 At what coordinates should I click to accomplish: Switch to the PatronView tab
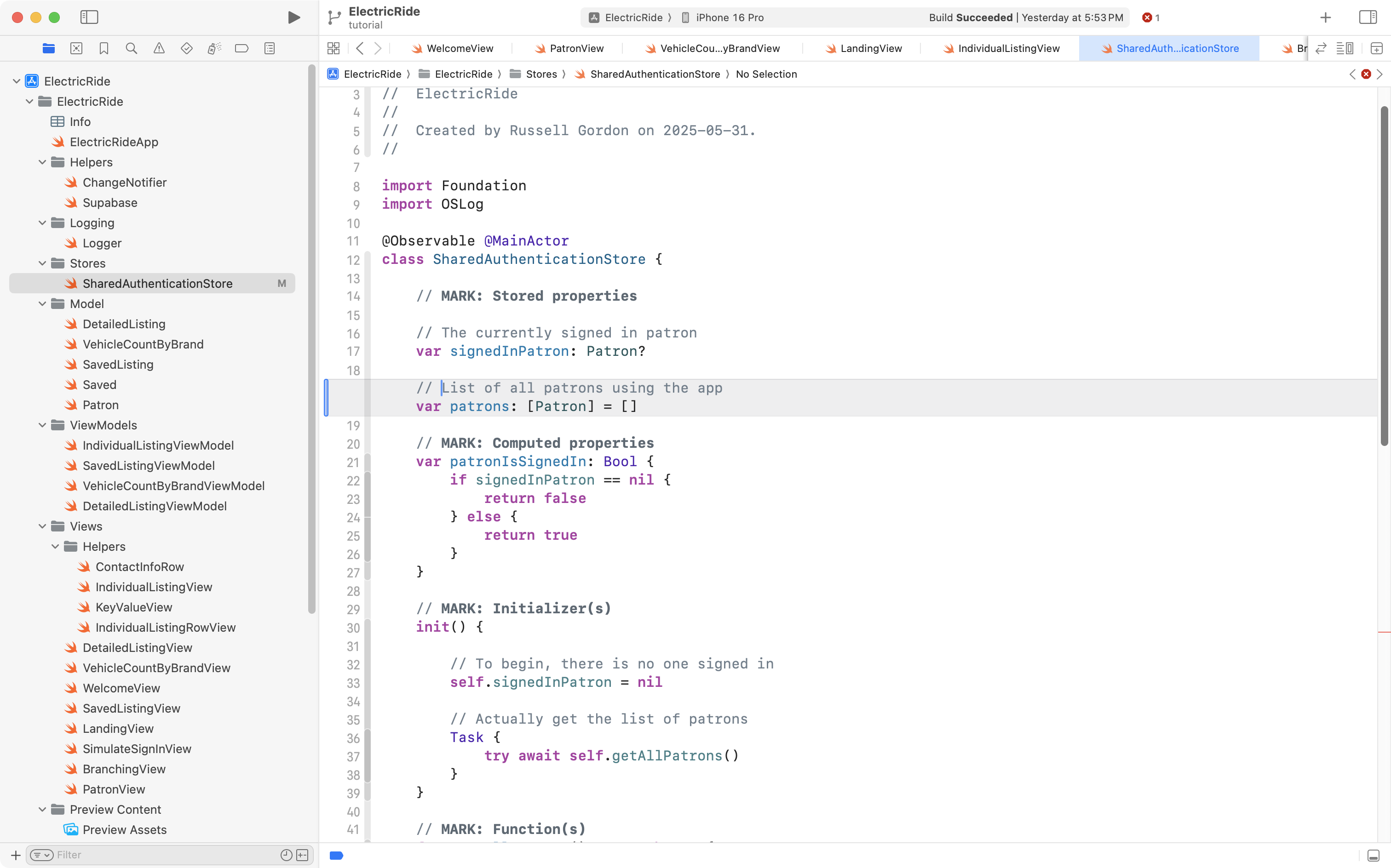click(576, 48)
